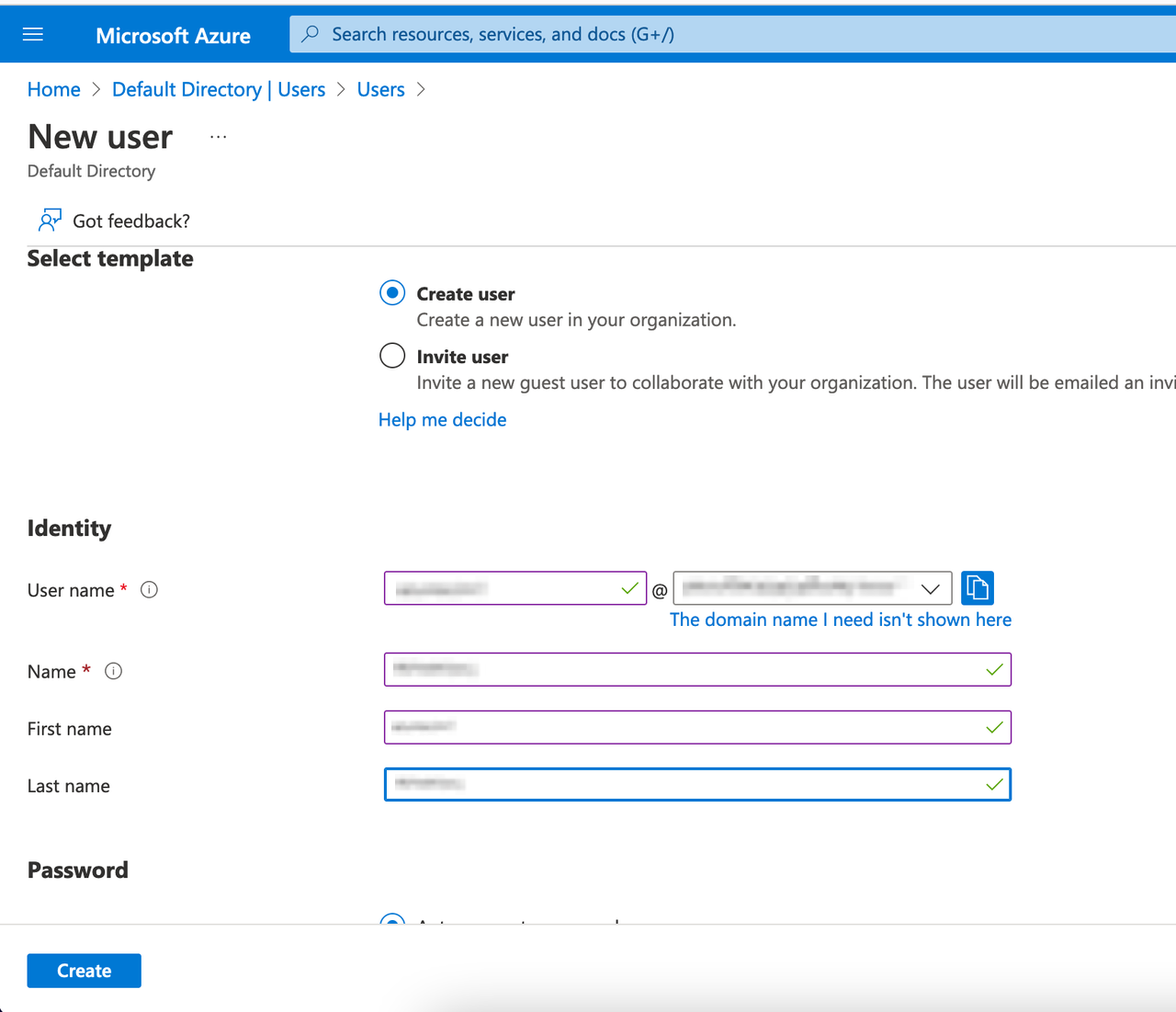The width and height of the screenshot is (1176, 1012).
Task: Navigate to the Users breadcrumb
Action: tap(380, 89)
